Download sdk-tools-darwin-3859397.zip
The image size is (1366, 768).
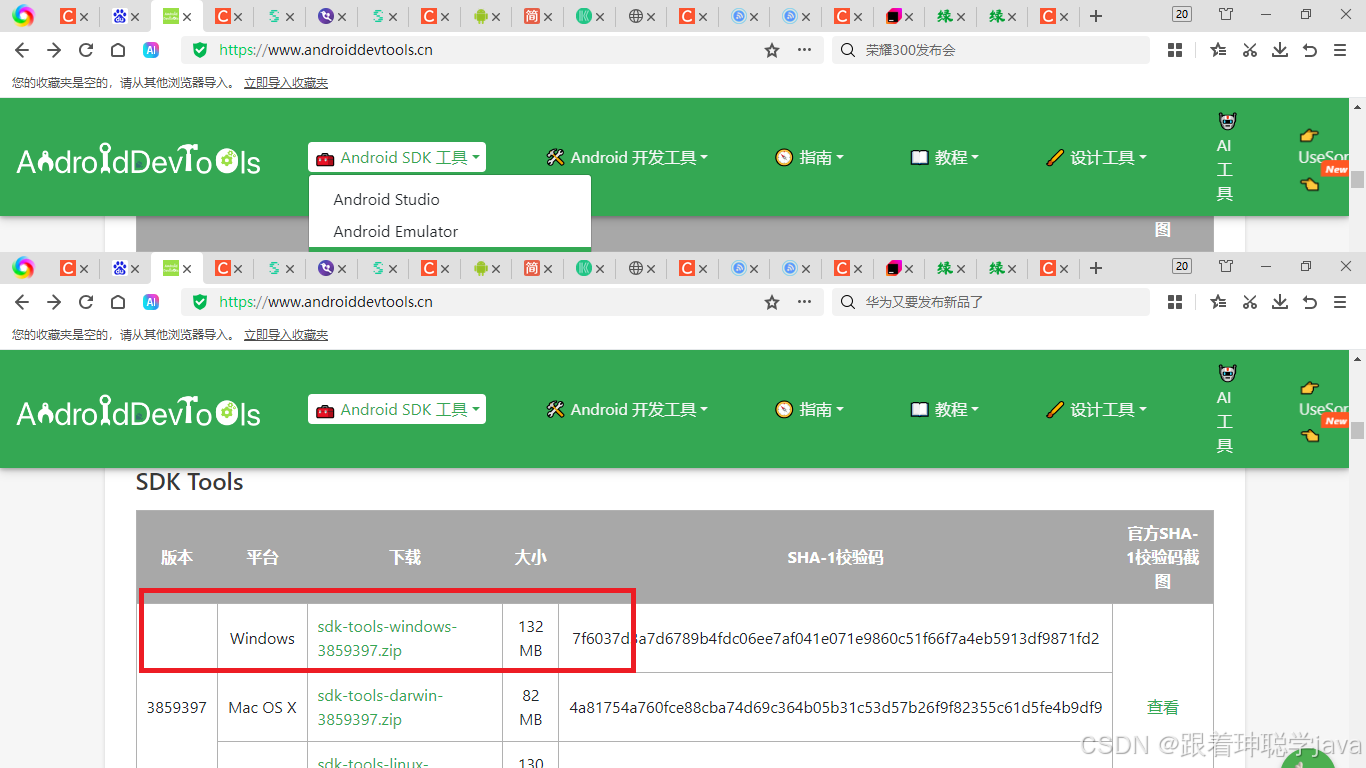pyautogui.click(x=380, y=707)
